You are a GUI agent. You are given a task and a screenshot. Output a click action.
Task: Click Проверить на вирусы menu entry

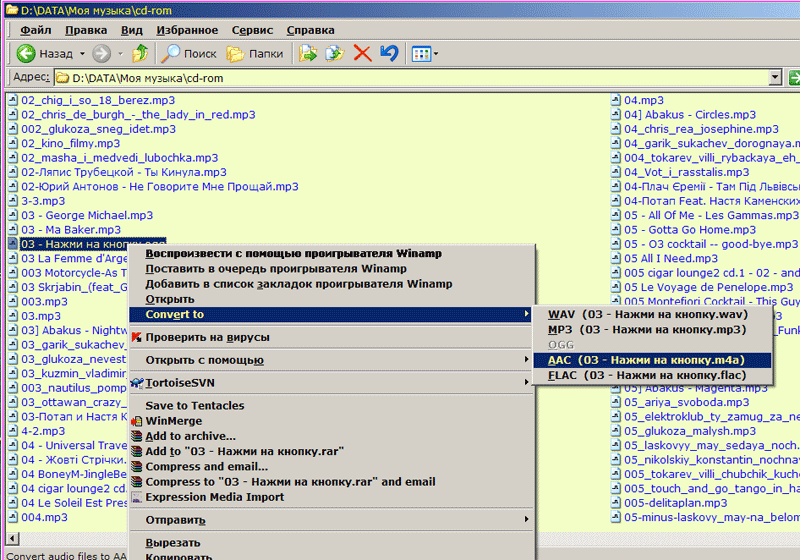pos(207,337)
